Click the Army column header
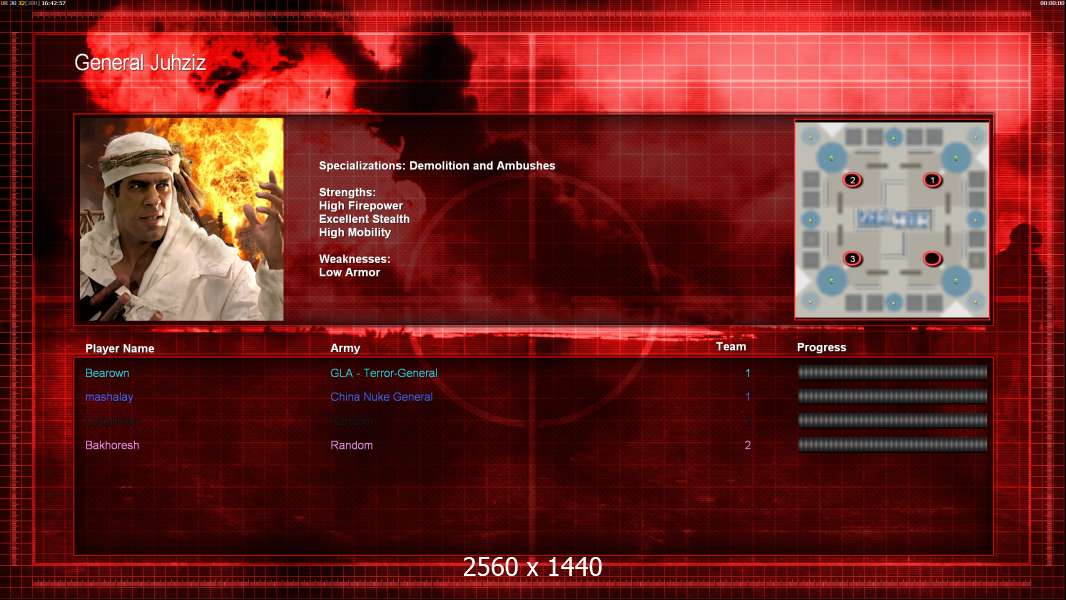Viewport: 1066px width, 600px height. pos(345,348)
